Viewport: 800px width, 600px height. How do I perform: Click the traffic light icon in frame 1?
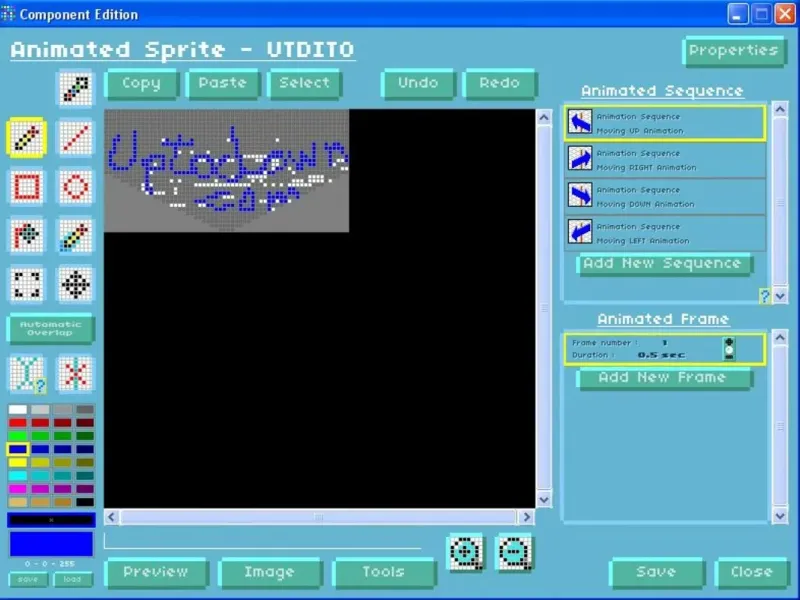click(729, 349)
